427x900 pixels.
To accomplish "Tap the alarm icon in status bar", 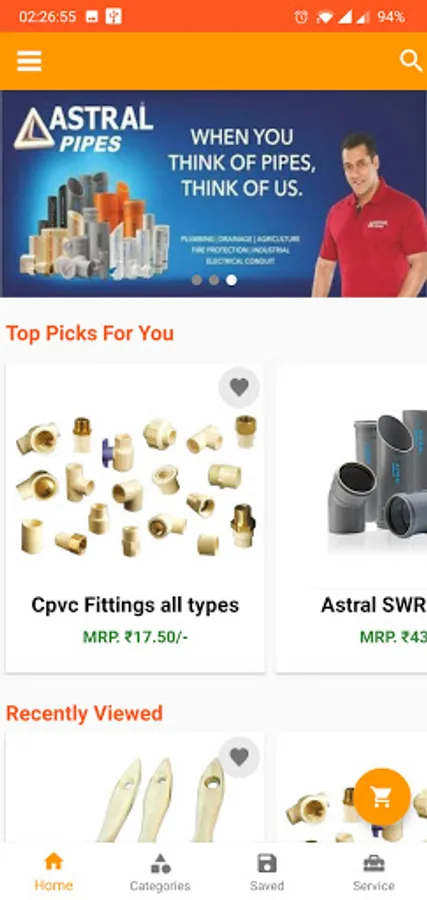I will (301, 17).
